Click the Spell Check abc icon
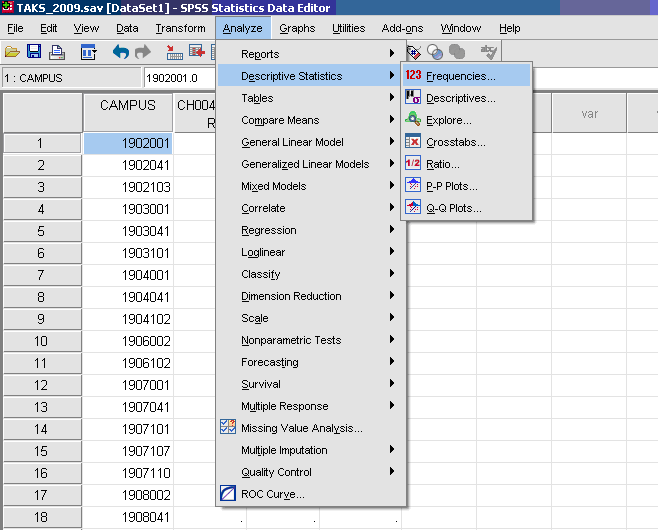 pyautogui.click(x=488, y=52)
